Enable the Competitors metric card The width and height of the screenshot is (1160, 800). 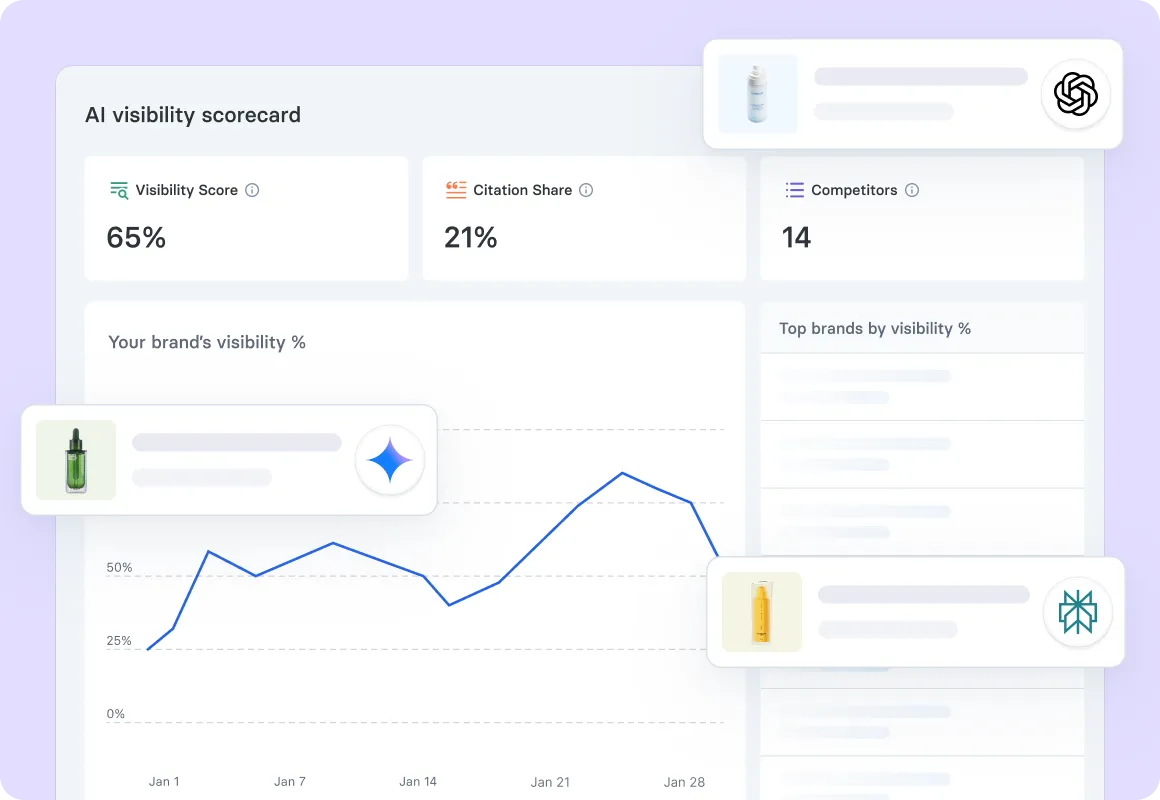pyautogui.click(x=921, y=218)
